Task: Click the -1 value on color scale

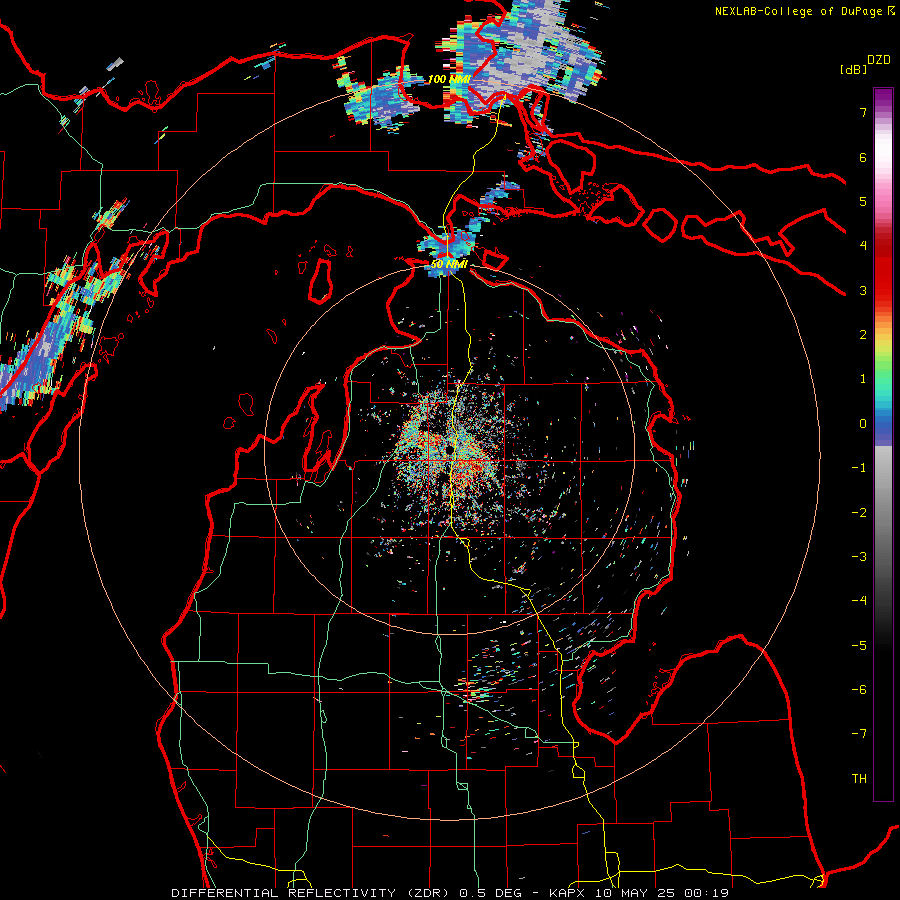Action: point(859,468)
